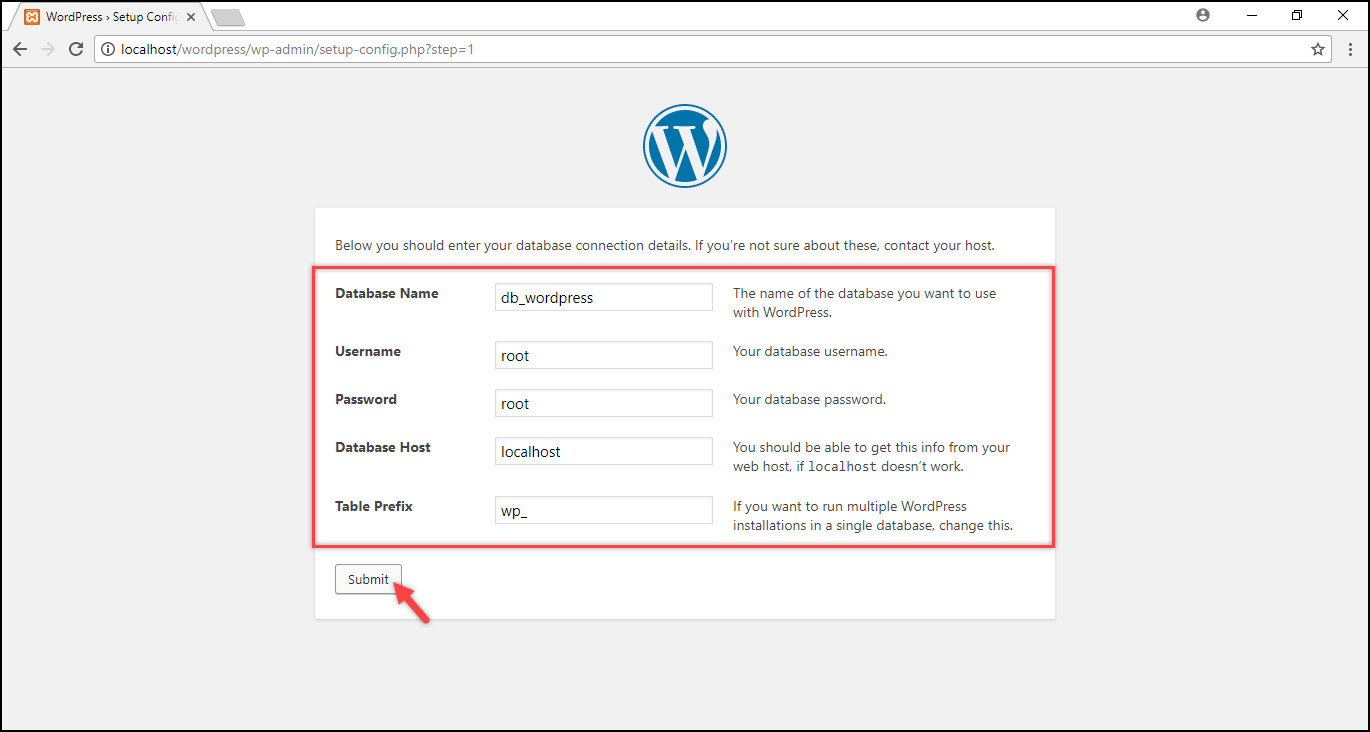Click the Username label
Image resolution: width=1370 pixels, height=732 pixels.
(368, 351)
